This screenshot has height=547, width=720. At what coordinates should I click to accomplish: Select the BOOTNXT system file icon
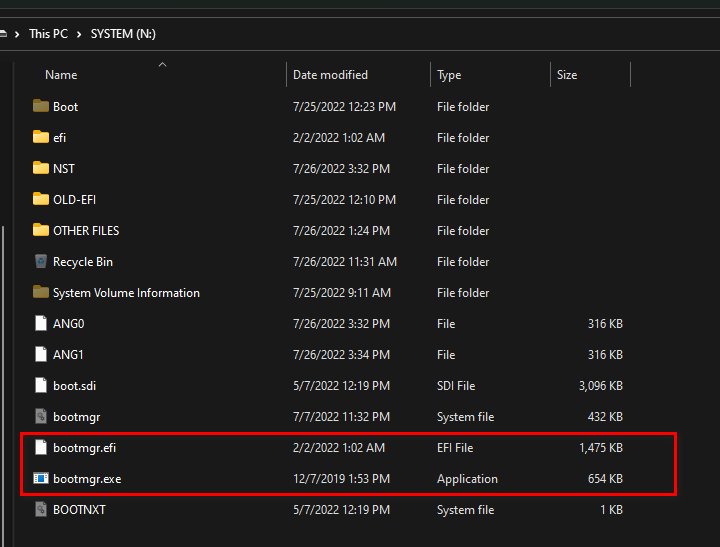tap(41, 509)
